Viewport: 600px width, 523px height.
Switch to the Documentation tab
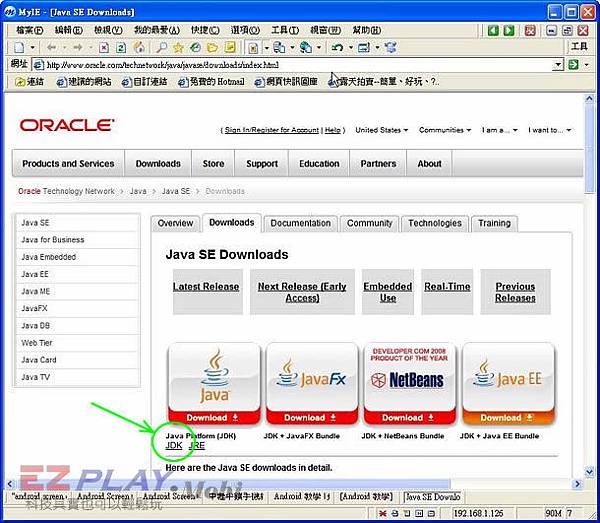pos(300,223)
